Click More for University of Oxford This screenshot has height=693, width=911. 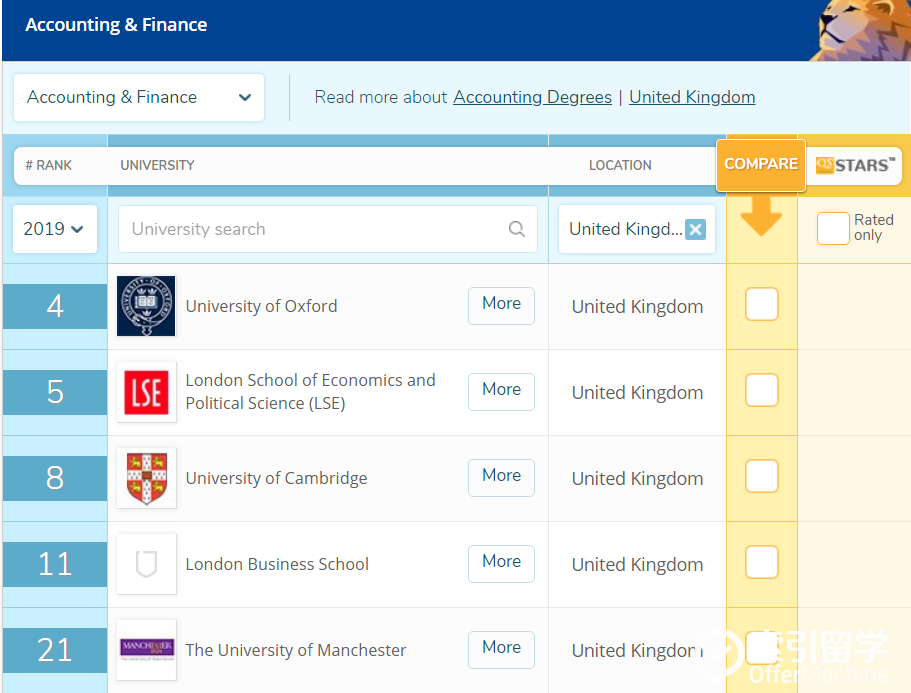pyautogui.click(x=501, y=306)
